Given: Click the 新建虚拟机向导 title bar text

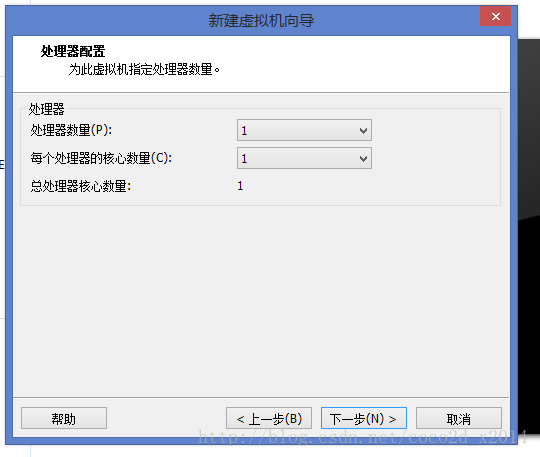Looking at the screenshot, I should point(261,20).
